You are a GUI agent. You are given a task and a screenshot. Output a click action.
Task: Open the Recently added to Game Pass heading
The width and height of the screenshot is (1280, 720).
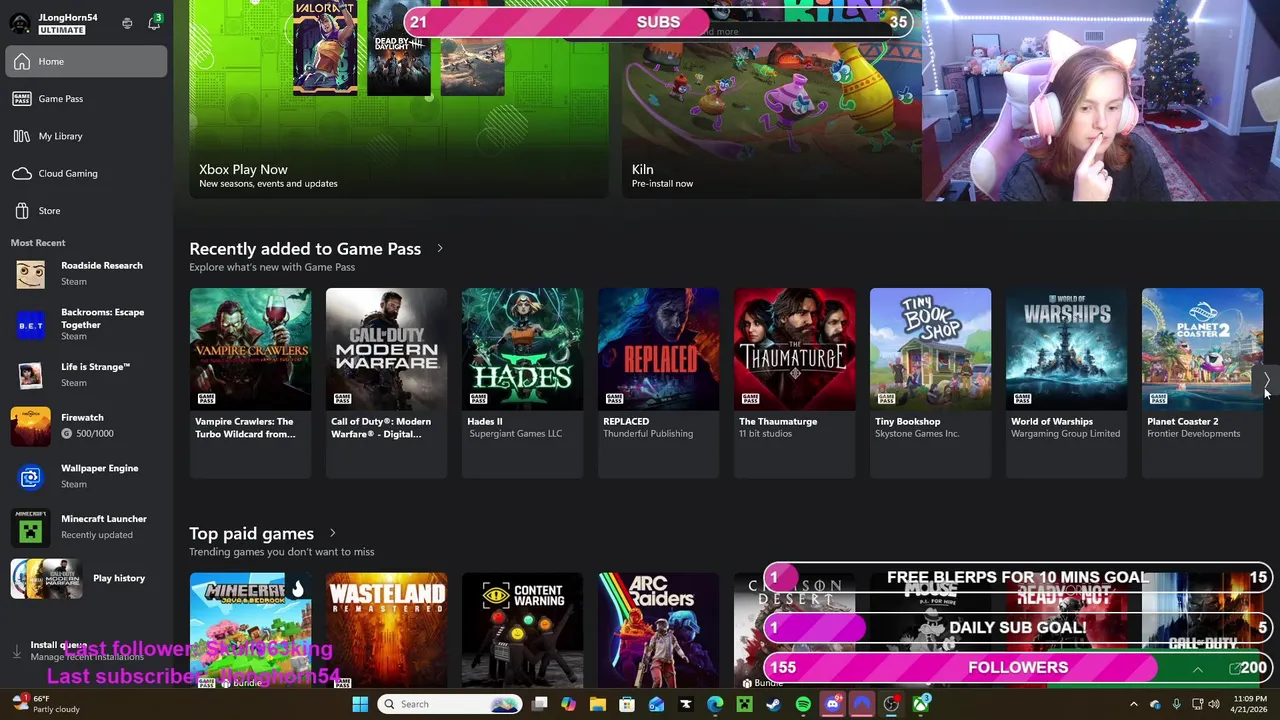(x=305, y=248)
